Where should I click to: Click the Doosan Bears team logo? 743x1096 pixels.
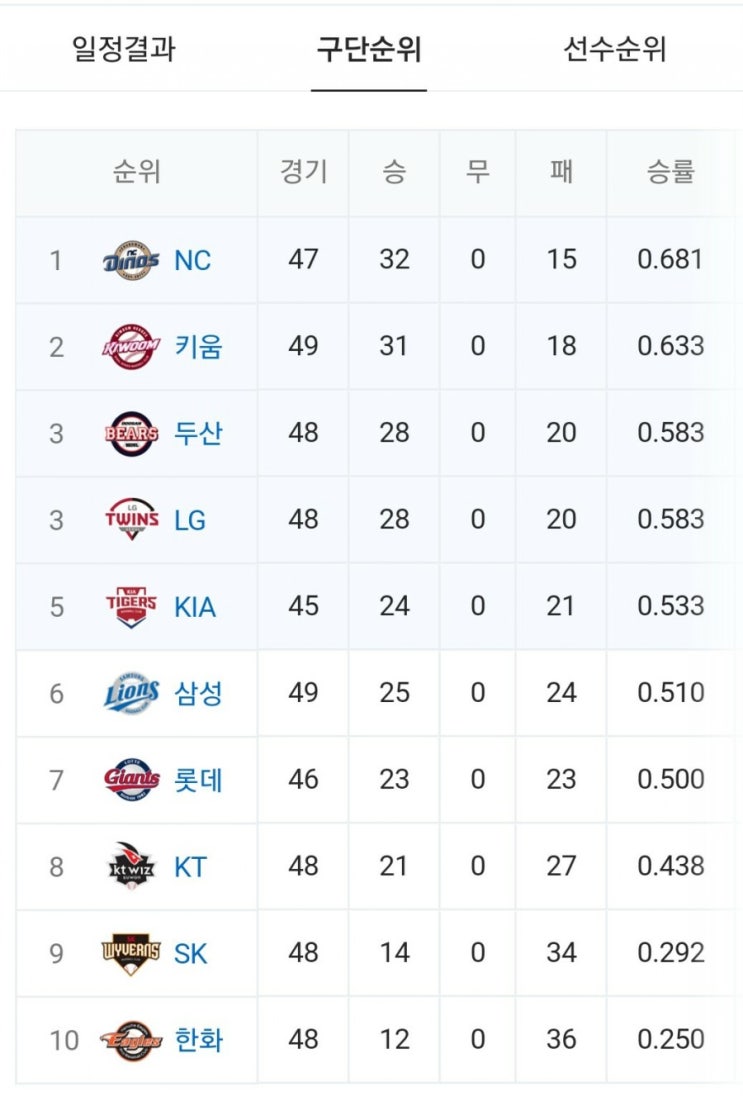131,433
